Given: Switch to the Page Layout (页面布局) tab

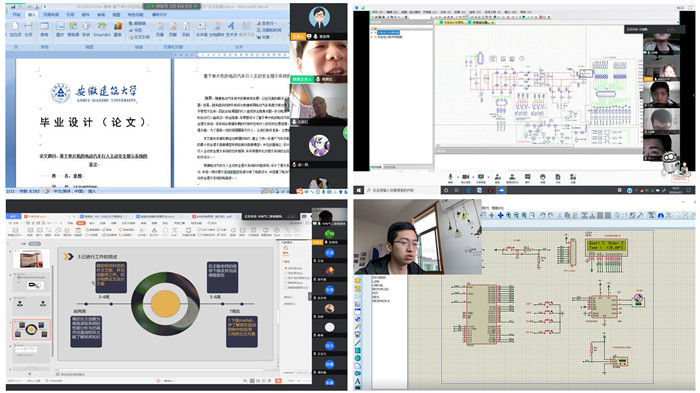Looking at the screenshot, I should coord(51,15).
